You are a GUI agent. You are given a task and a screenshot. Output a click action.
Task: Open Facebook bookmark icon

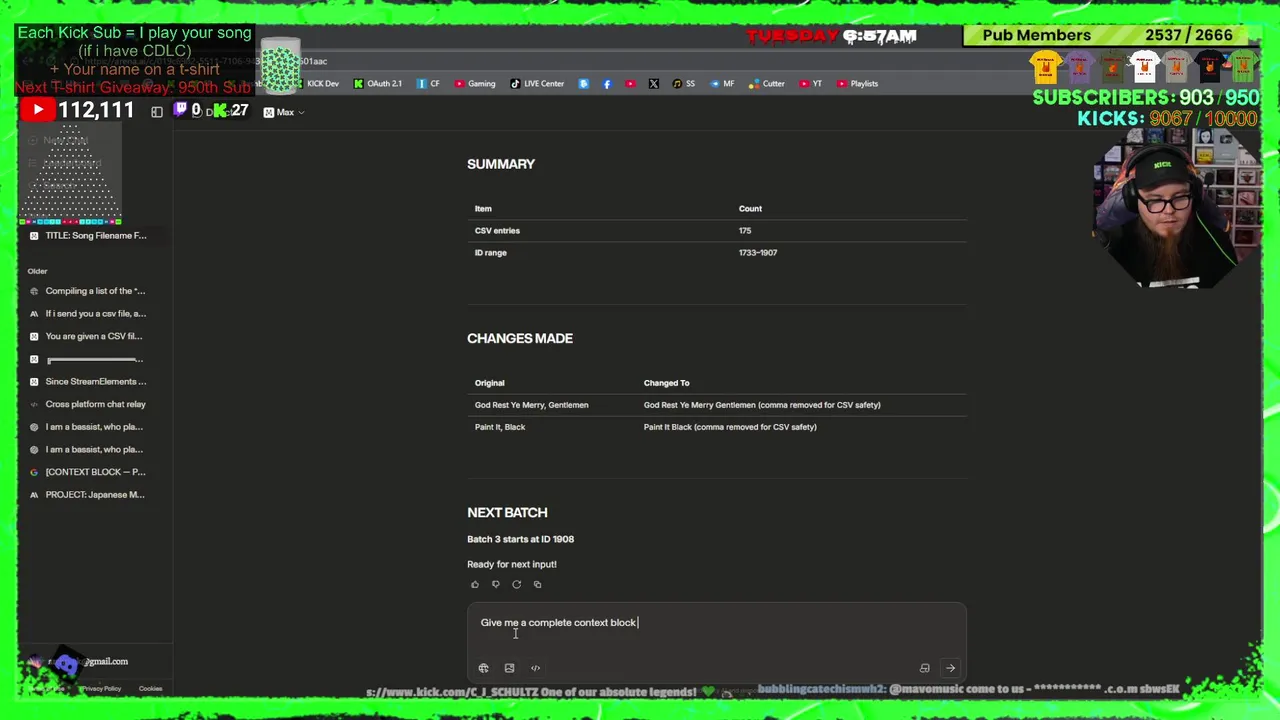pyautogui.click(x=607, y=84)
